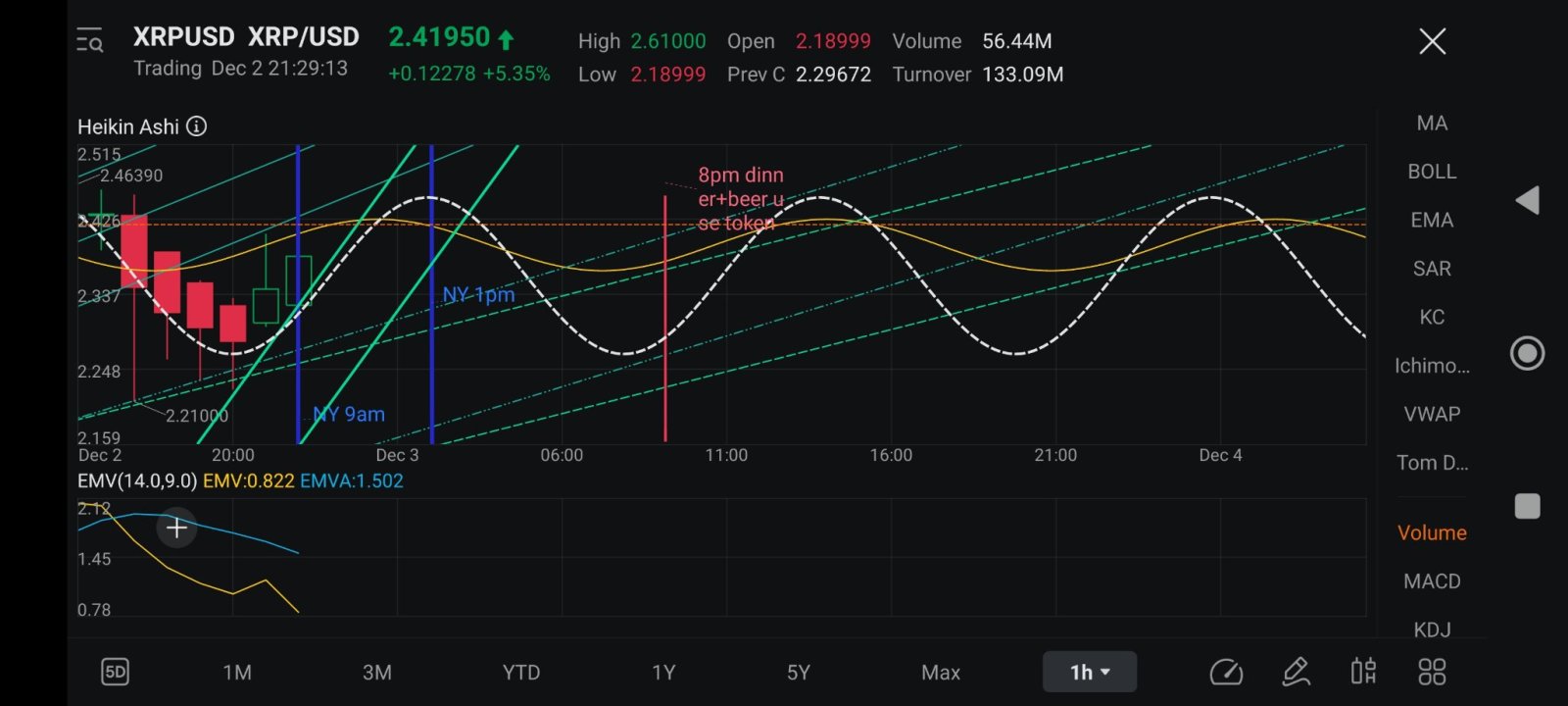Viewport: 1568px width, 706px height.
Task: Enable the Tom D... indicator
Action: [x=1432, y=463]
